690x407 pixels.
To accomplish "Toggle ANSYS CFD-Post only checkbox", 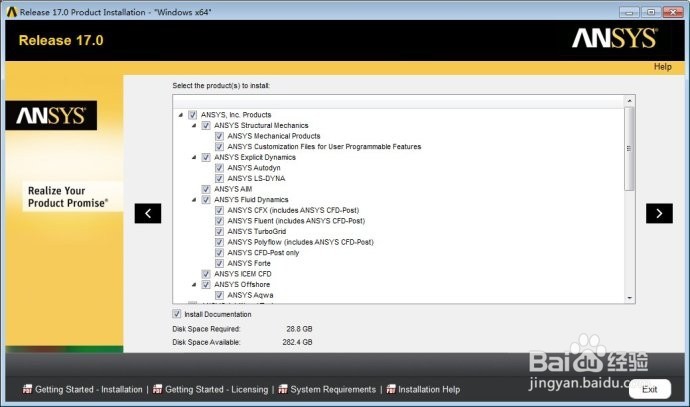I will pos(219,253).
